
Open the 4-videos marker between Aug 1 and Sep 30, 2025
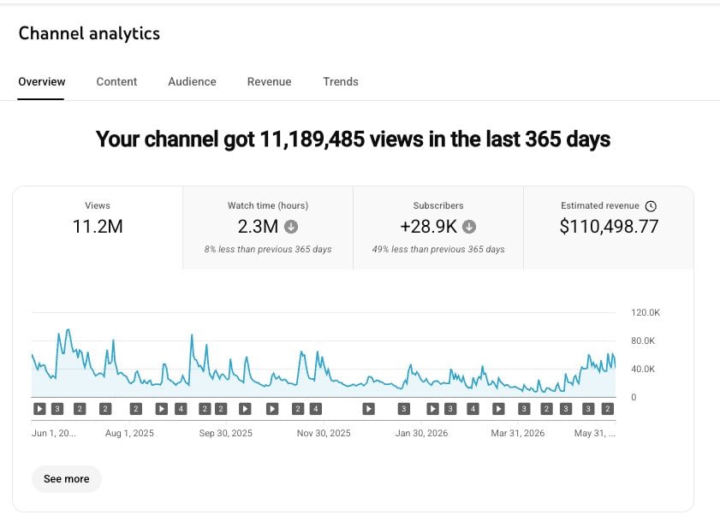point(181,409)
